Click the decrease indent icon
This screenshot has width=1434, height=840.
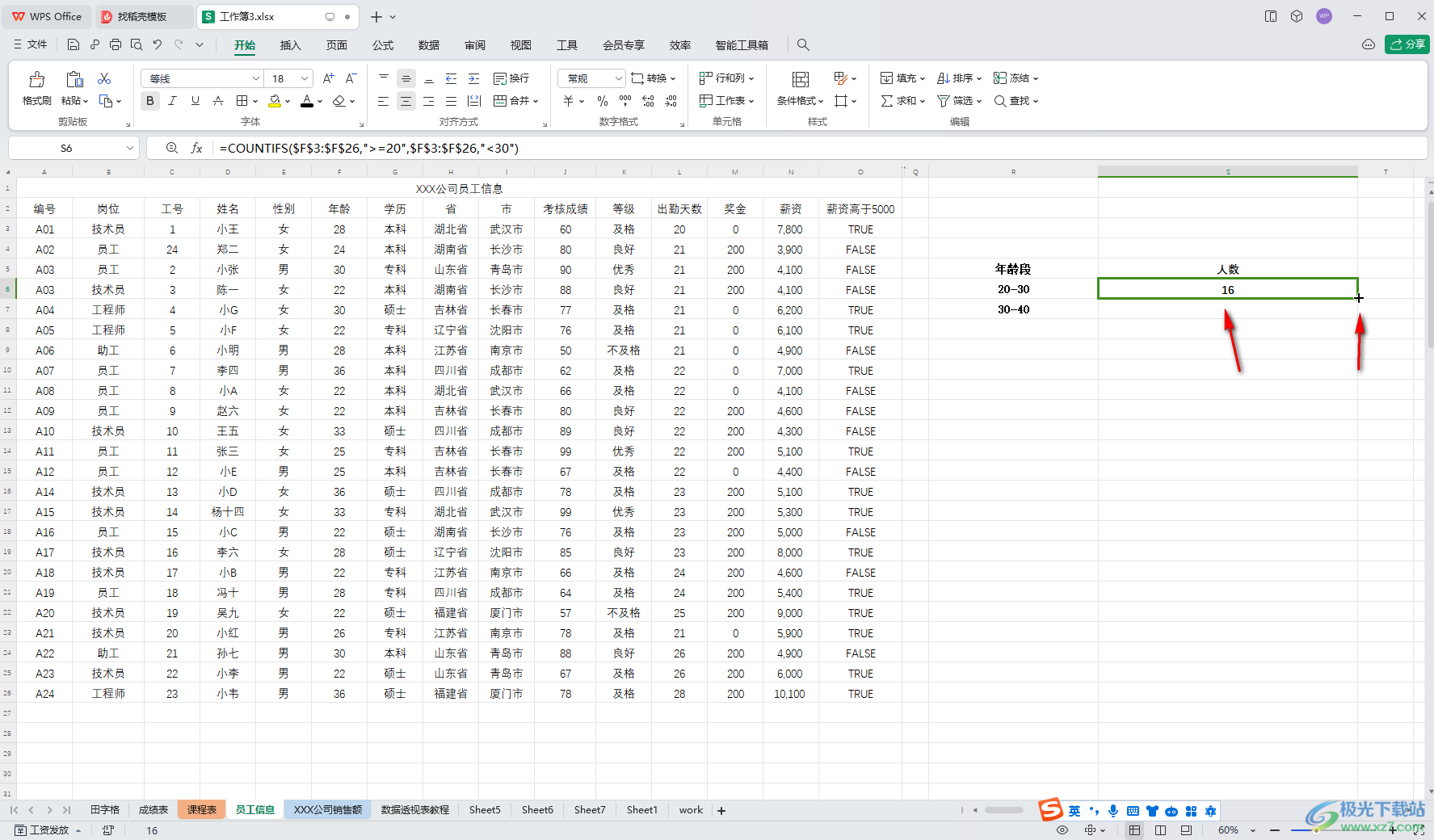point(452,78)
